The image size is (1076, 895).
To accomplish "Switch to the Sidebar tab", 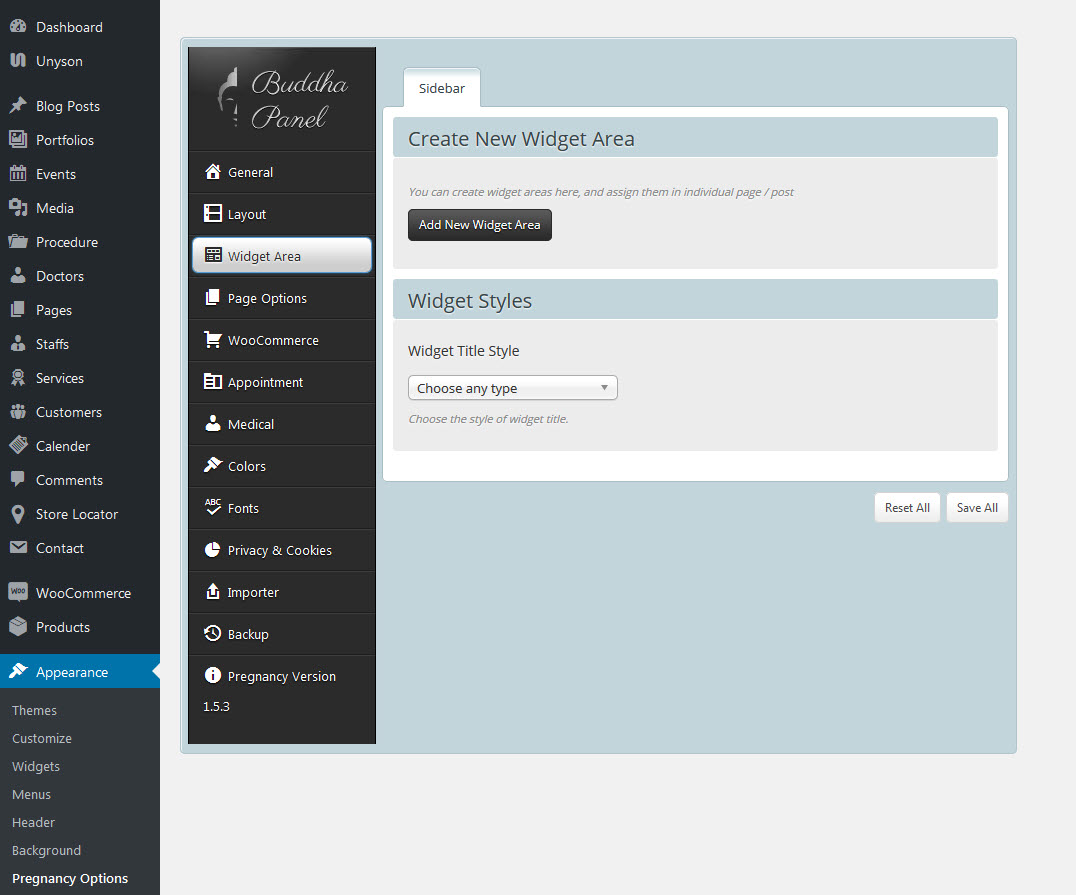I will tap(441, 88).
